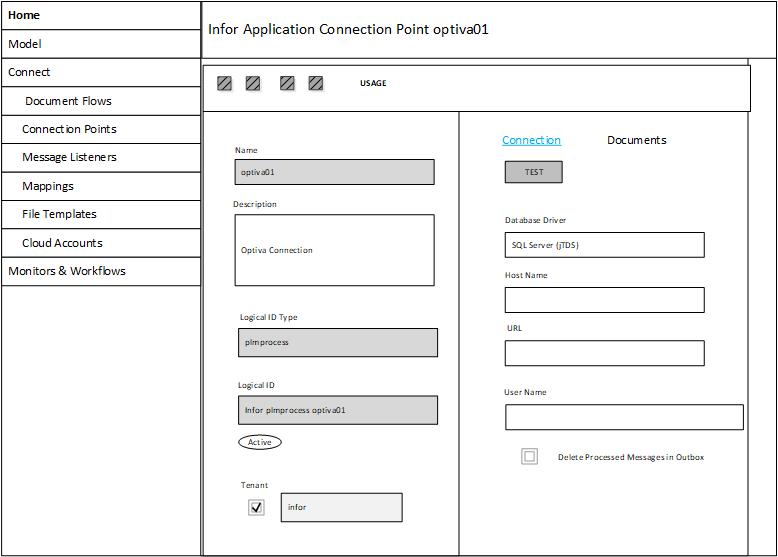Switch to the Documents tab

pyautogui.click(x=636, y=140)
